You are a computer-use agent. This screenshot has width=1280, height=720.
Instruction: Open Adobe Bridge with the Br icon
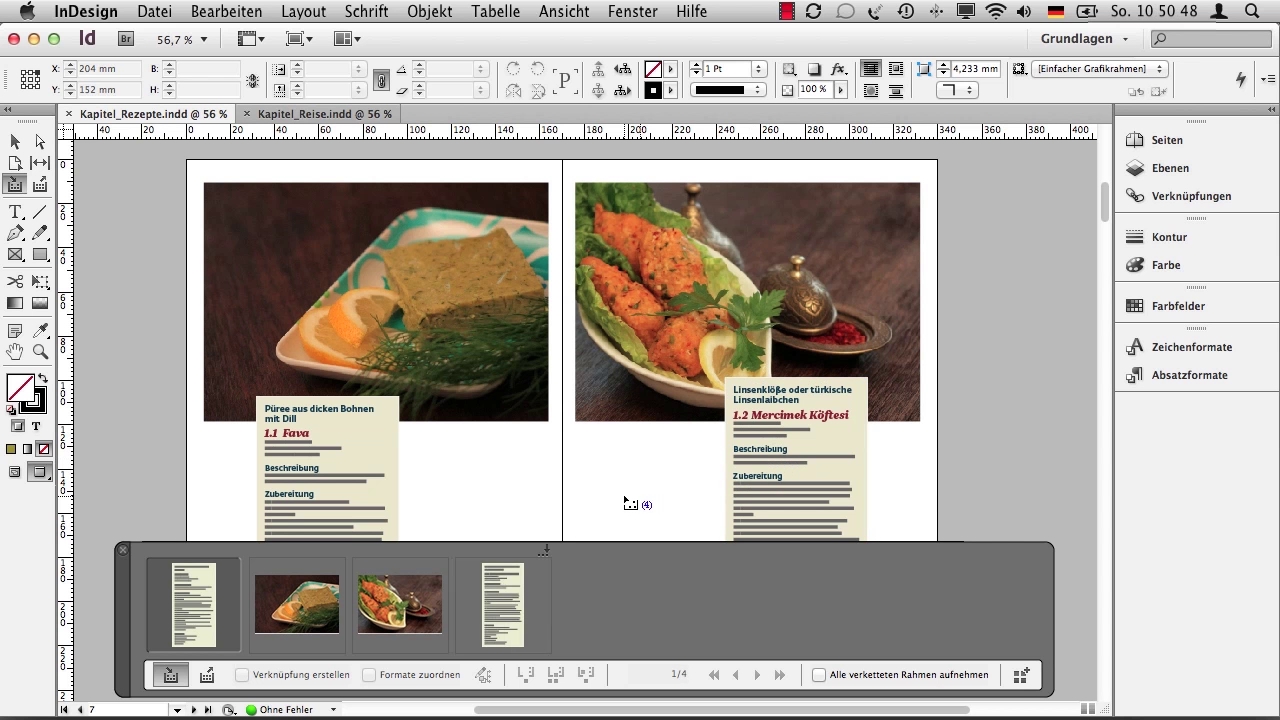(x=126, y=39)
